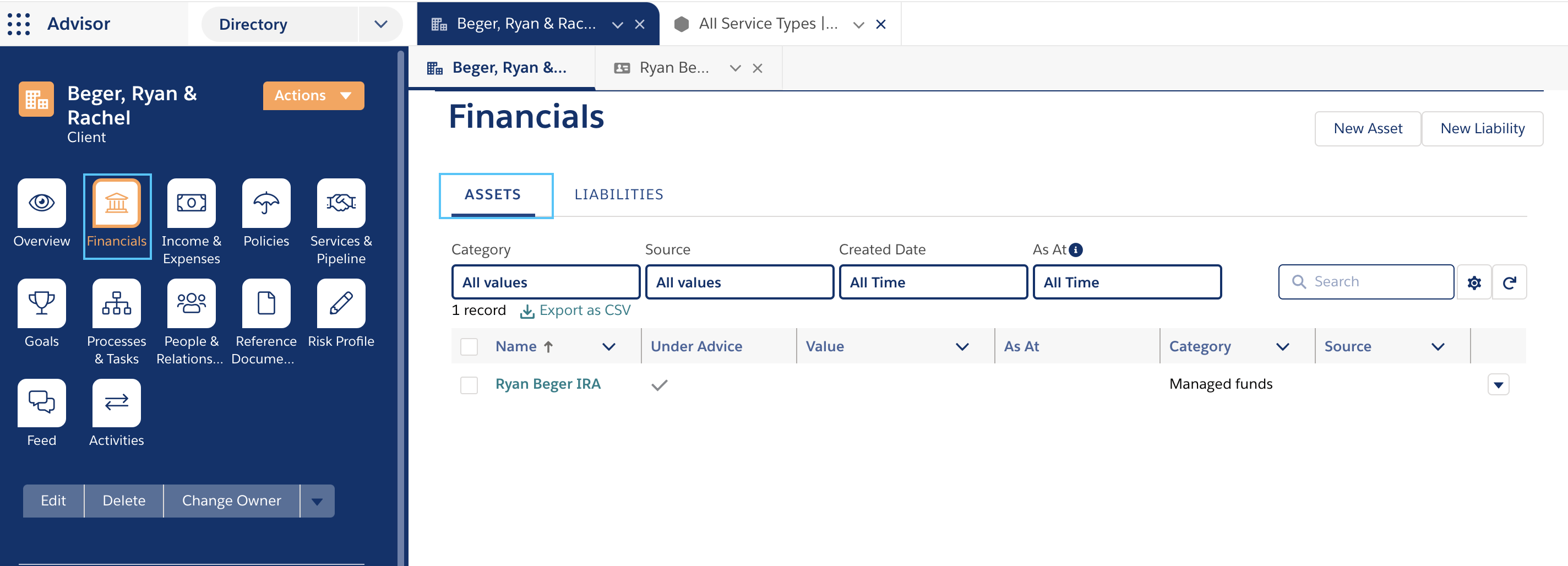Open the Activities arrows icon
This screenshot has width=1568, height=566.
(x=116, y=403)
